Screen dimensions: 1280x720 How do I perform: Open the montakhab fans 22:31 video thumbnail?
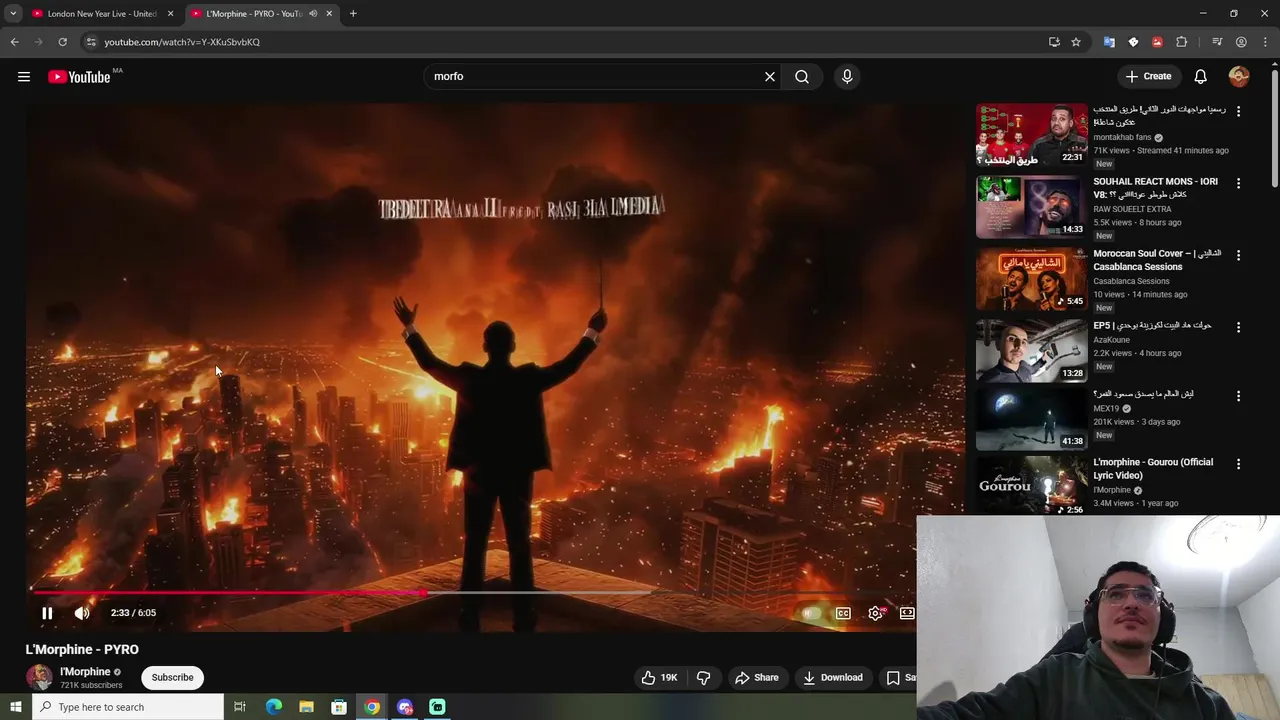(x=1031, y=135)
